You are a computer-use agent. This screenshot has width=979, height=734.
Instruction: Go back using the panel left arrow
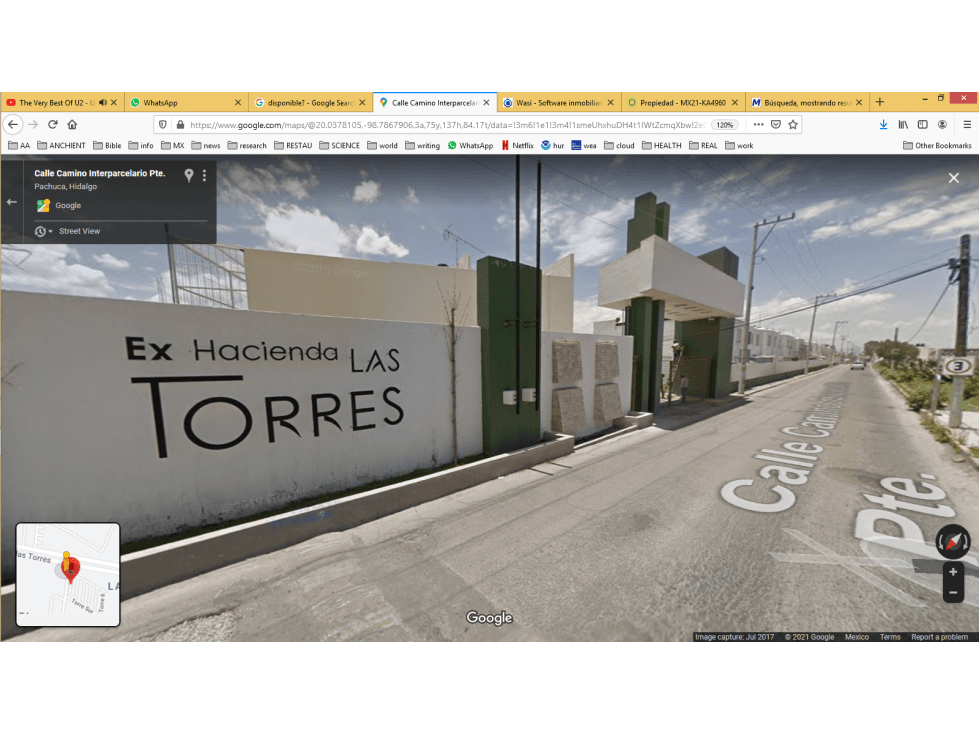point(11,202)
